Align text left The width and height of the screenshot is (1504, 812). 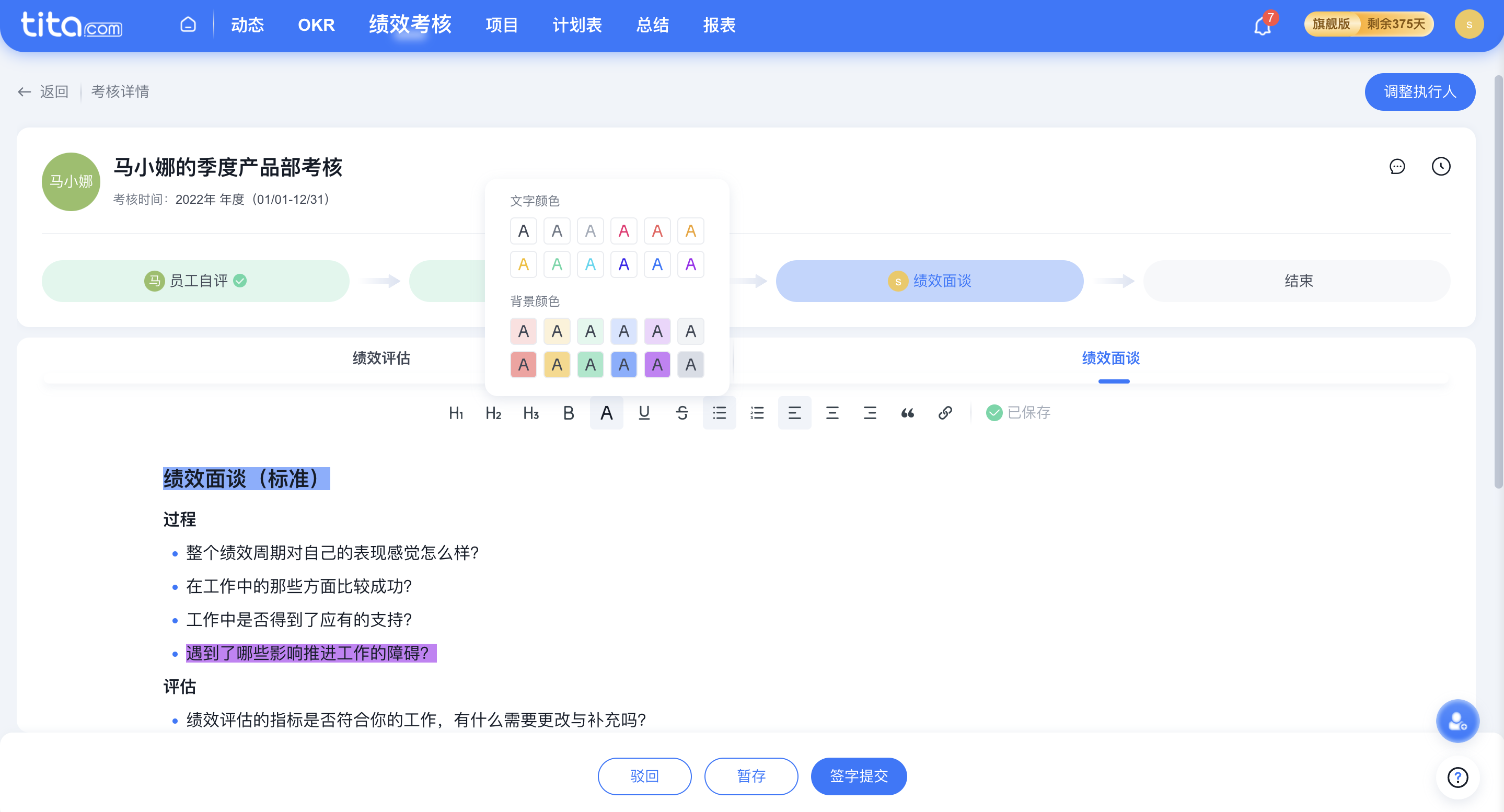click(x=795, y=413)
